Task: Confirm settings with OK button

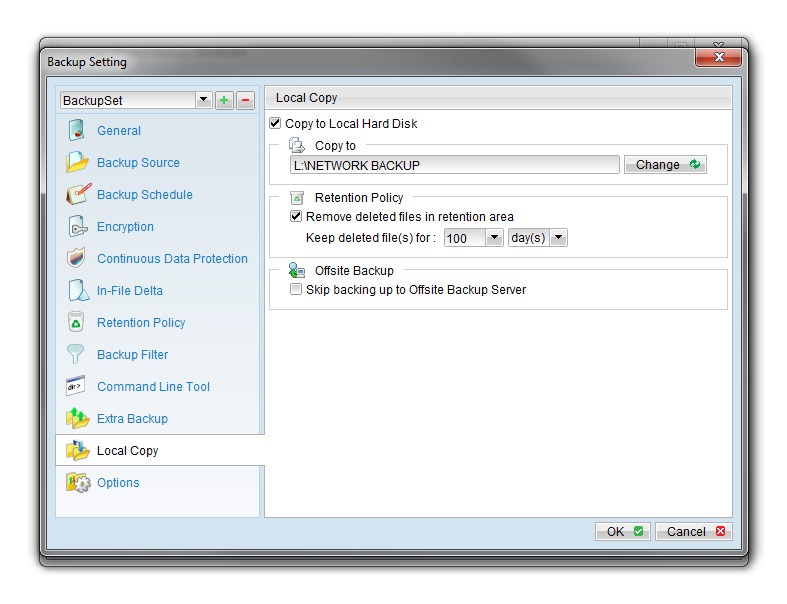Action: (623, 532)
